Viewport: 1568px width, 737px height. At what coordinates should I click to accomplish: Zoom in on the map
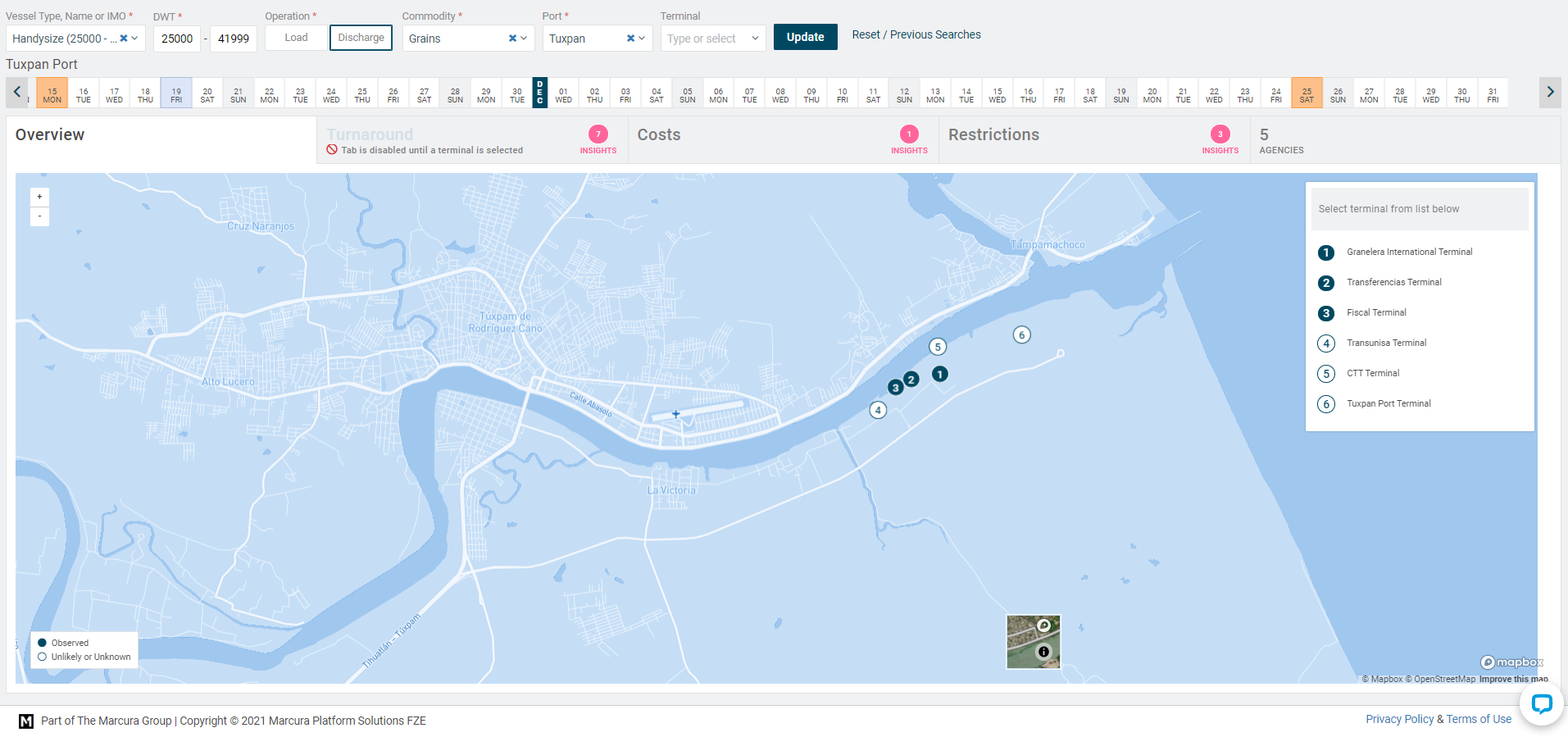click(39, 197)
